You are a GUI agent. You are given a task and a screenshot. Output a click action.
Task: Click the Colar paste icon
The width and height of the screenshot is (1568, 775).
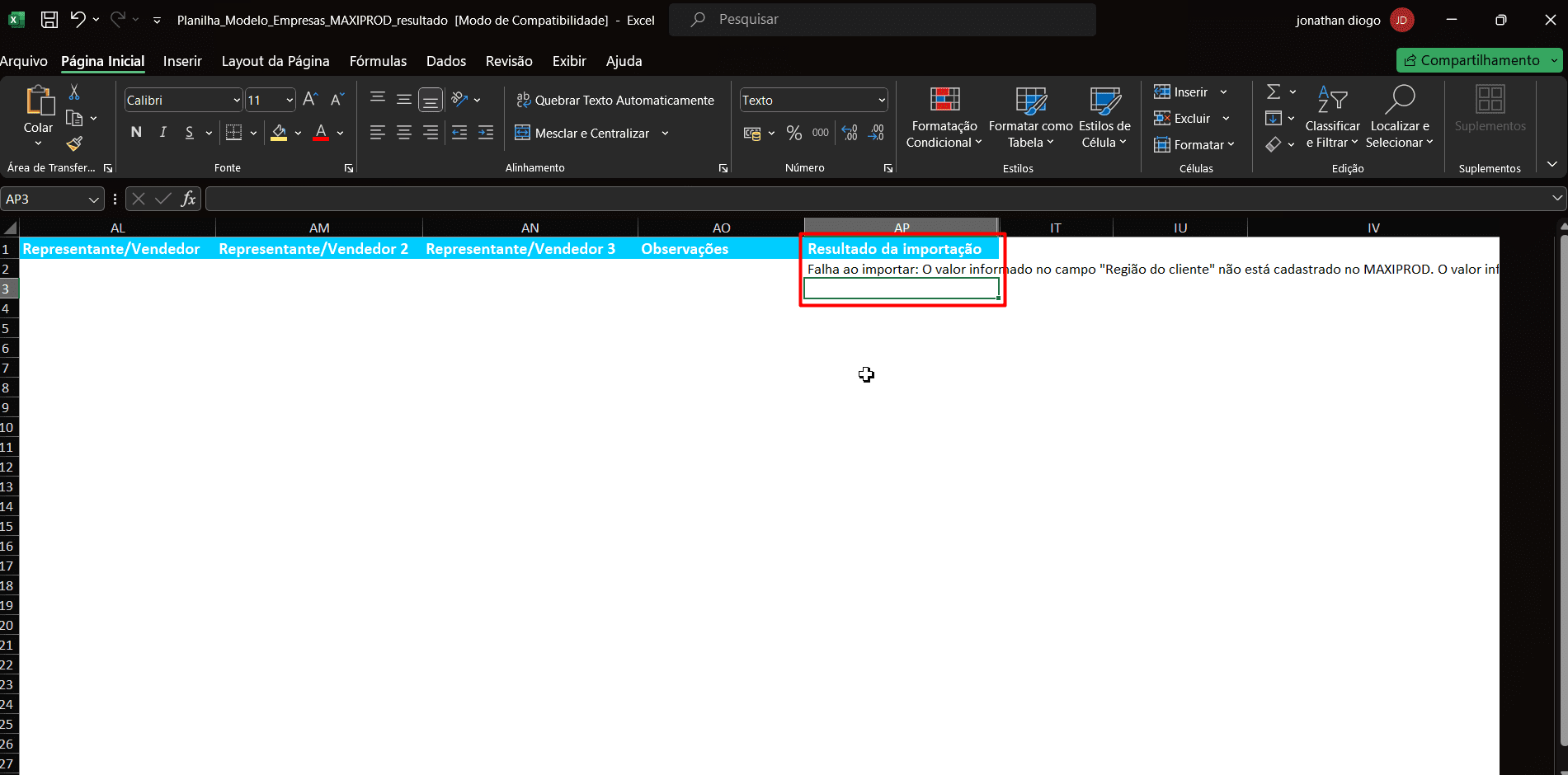[39, 100]
